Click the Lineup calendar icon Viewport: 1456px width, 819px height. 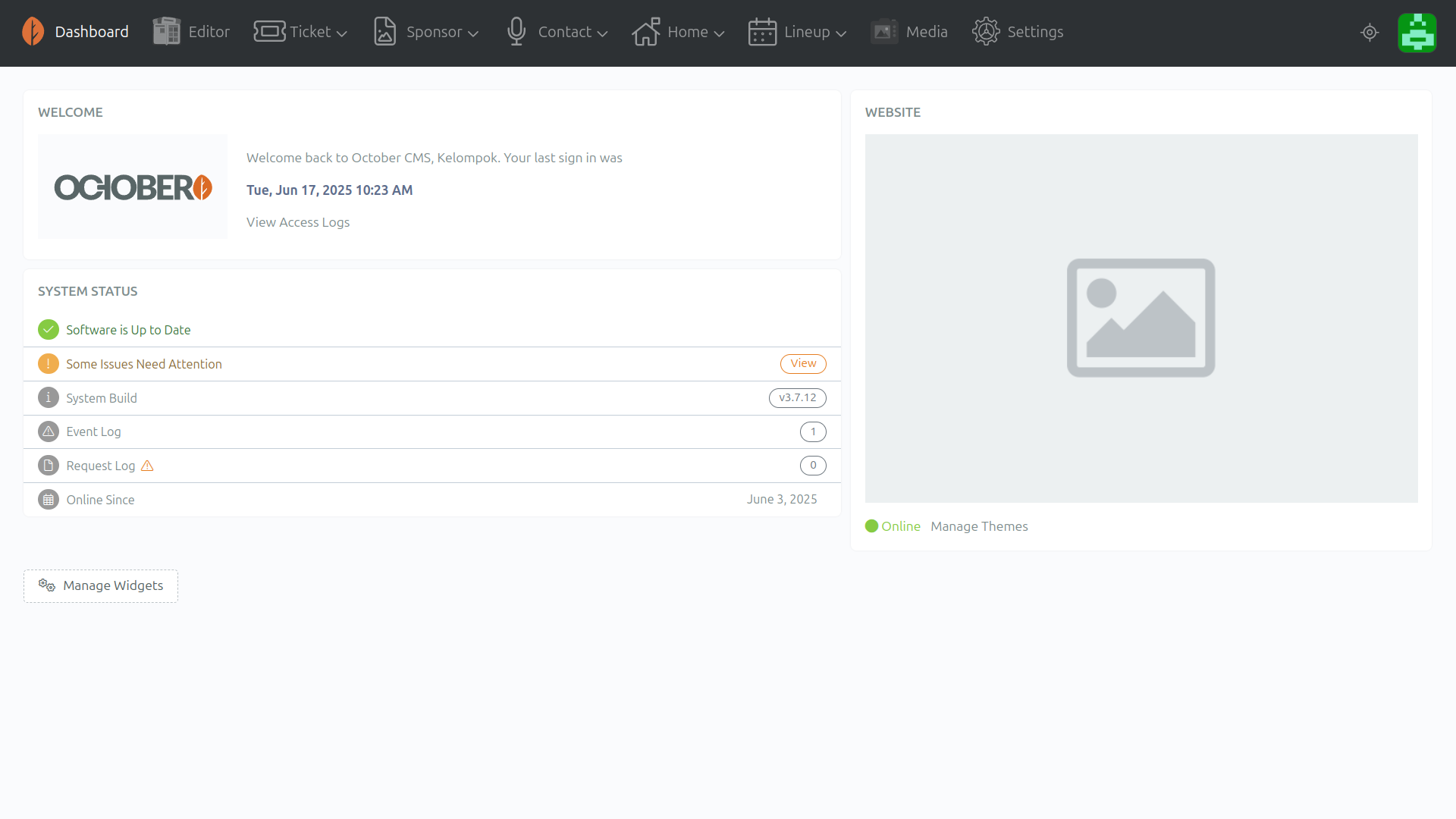pos(762,32)
